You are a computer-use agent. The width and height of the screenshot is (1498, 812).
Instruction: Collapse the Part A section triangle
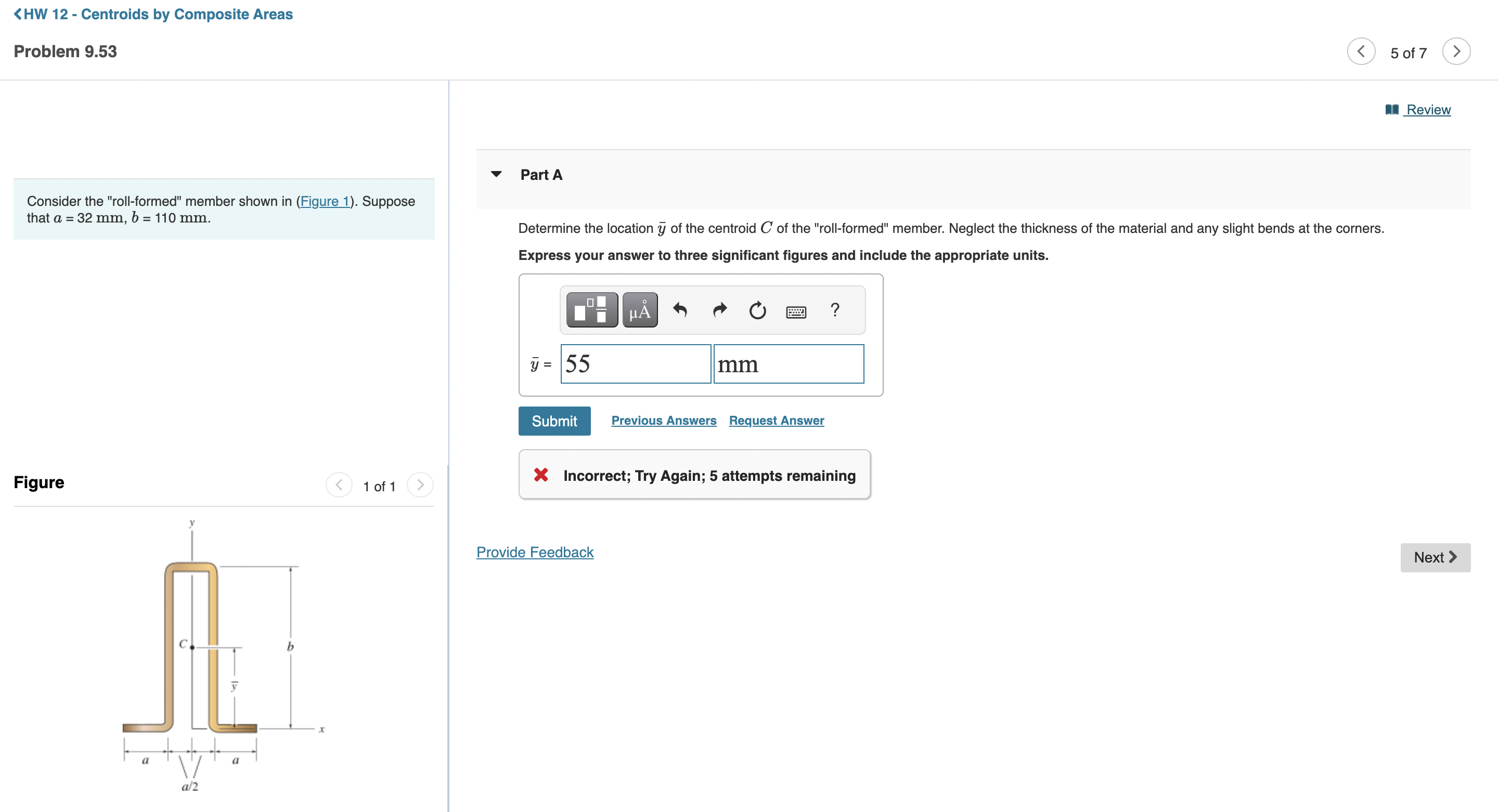pyautogui.click(x=496, y=174)
